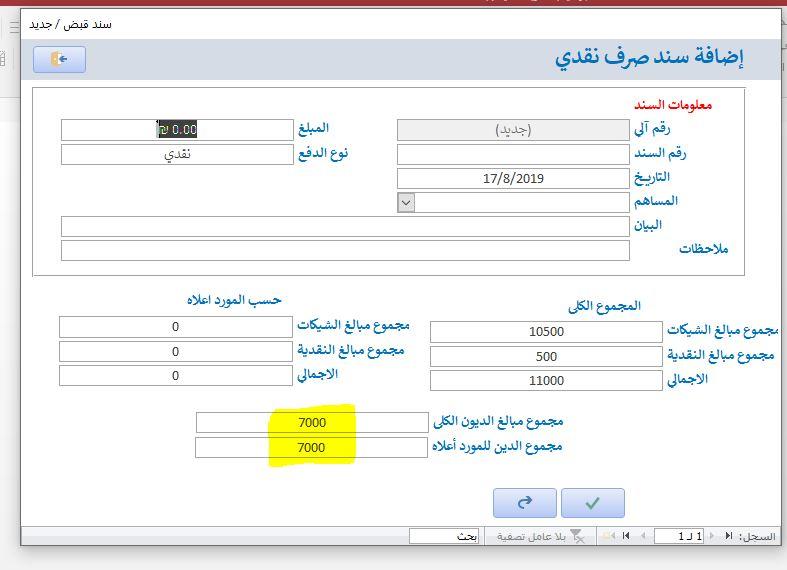The image size is (787, 570).
Task: Click the green checkmark save button
Action: tap(592, 503)
